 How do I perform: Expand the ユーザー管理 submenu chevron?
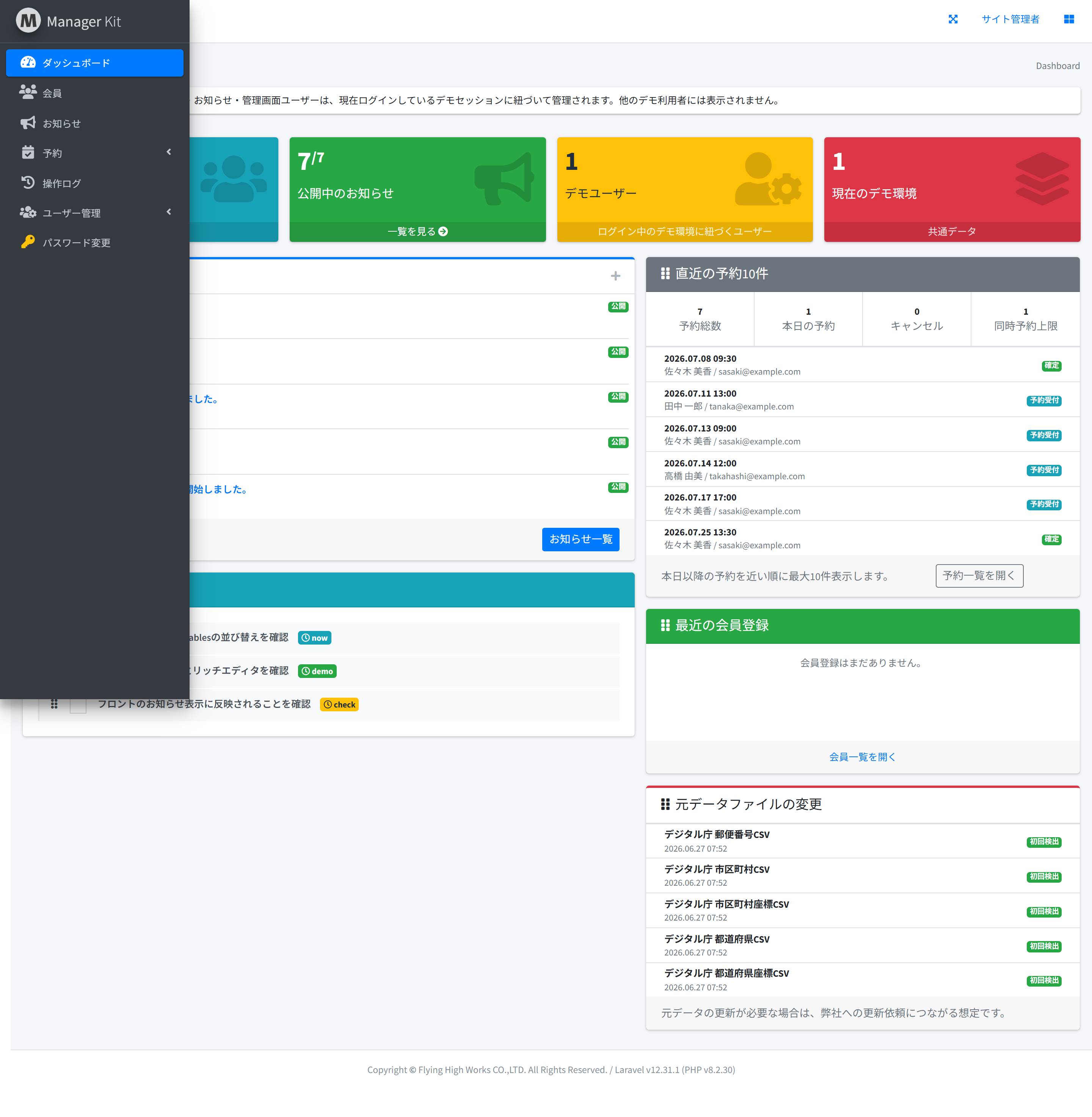pos(169,212)
